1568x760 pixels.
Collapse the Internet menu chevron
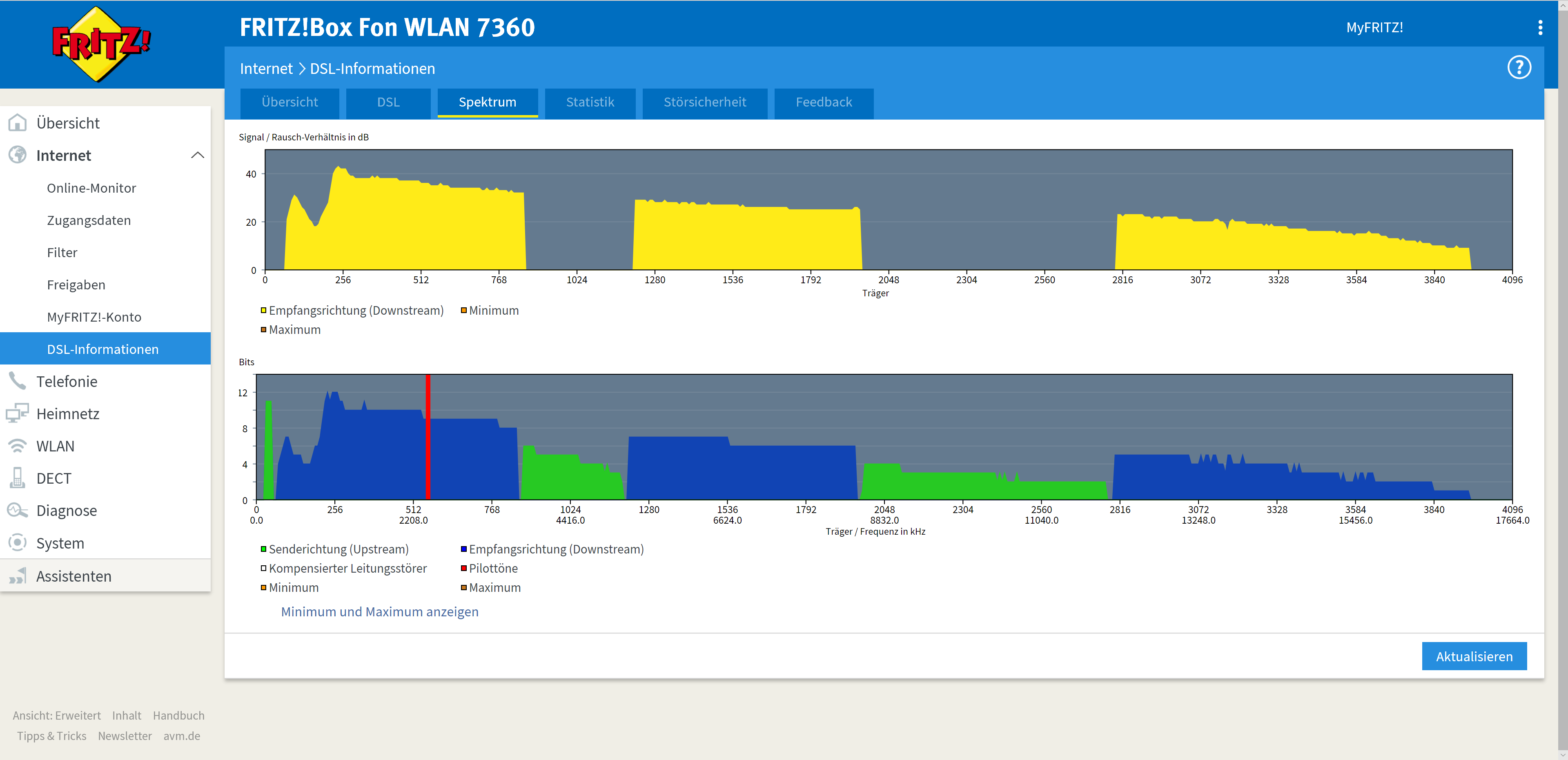point(197,155)
